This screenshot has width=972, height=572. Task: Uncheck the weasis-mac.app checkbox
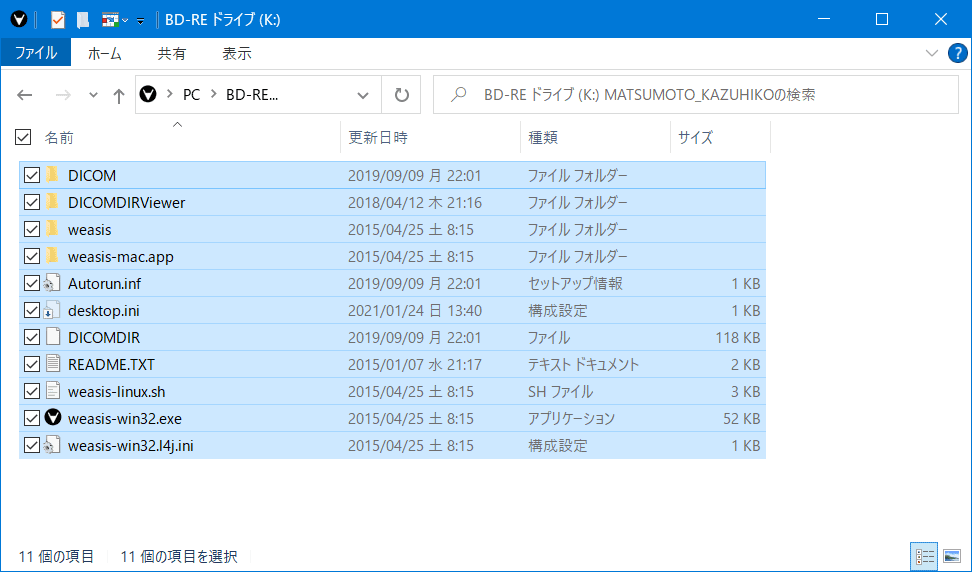point(32,256)
